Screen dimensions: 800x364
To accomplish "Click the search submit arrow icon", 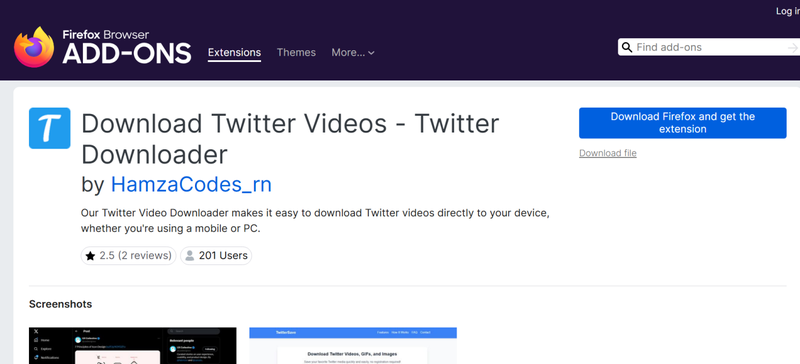I will coord(792,47).
